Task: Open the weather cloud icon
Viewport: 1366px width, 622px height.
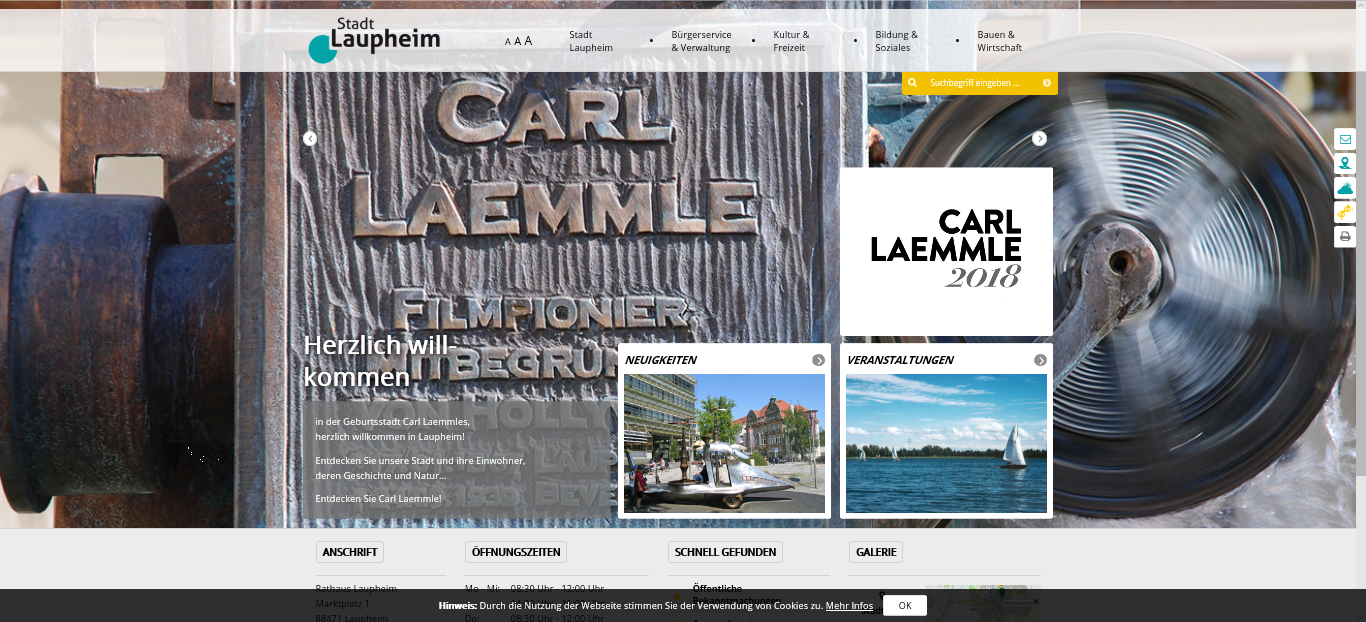Action: coord(1345,188)
